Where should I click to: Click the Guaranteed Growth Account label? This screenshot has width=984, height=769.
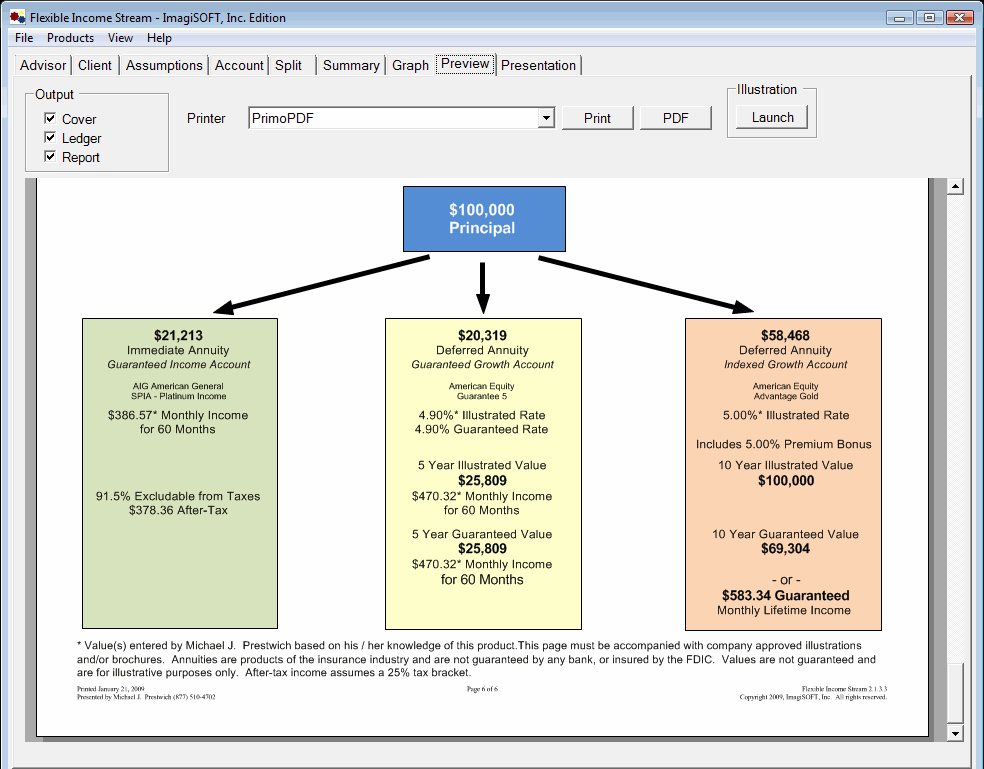coord(482,364)
